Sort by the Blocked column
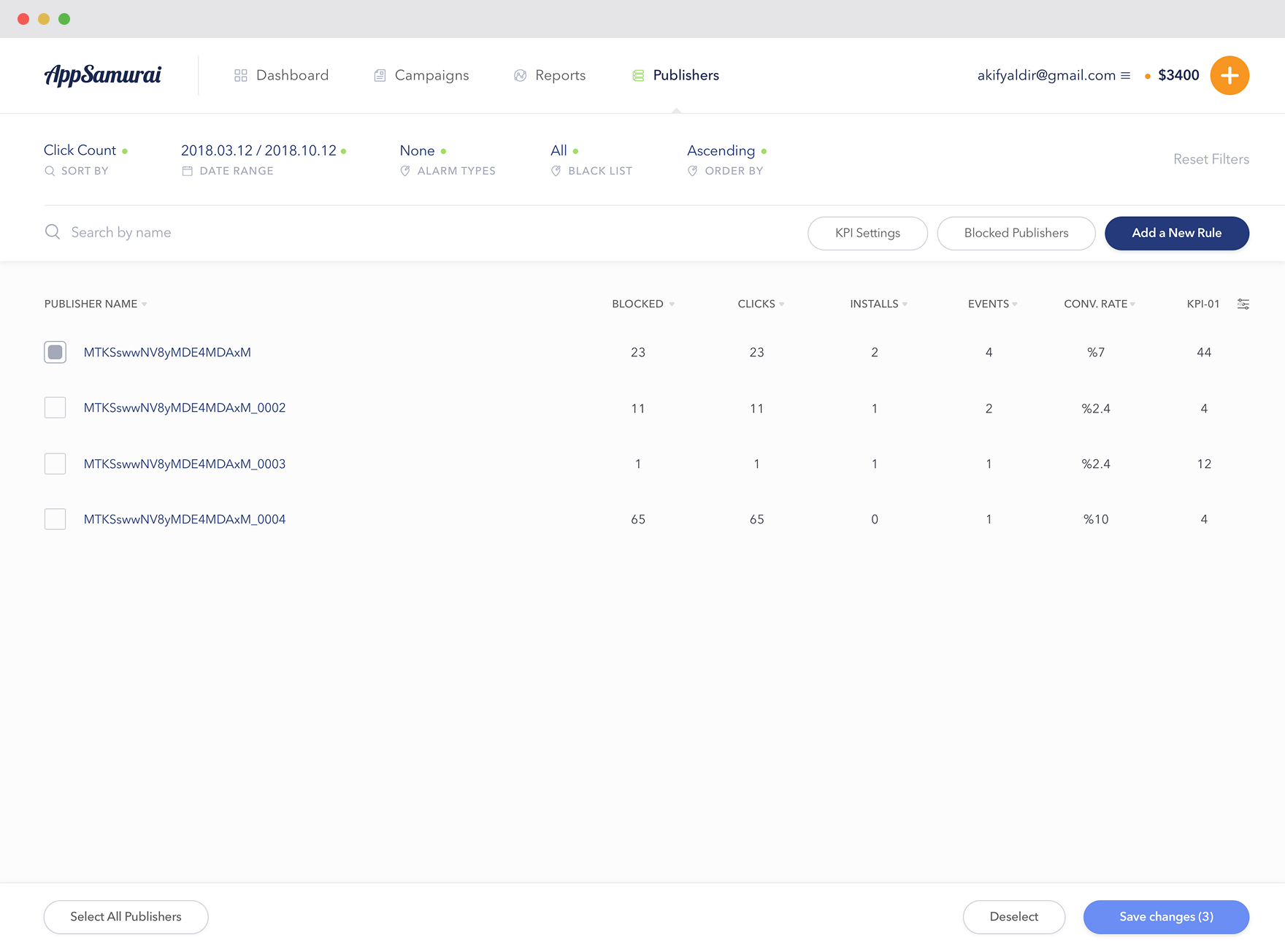 click(643, 304)
